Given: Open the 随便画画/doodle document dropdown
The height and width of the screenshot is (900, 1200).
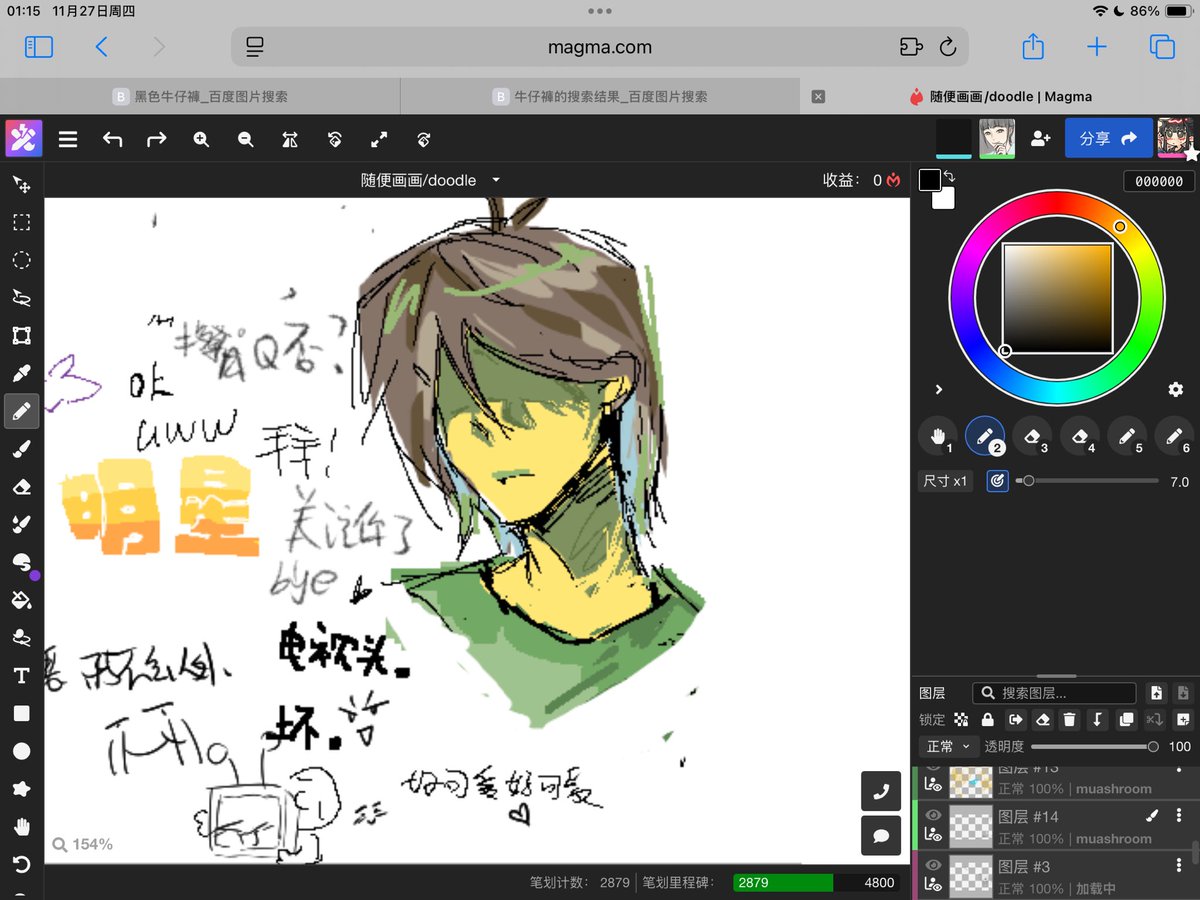Looking at the screenshot, I should pos(431,181).
